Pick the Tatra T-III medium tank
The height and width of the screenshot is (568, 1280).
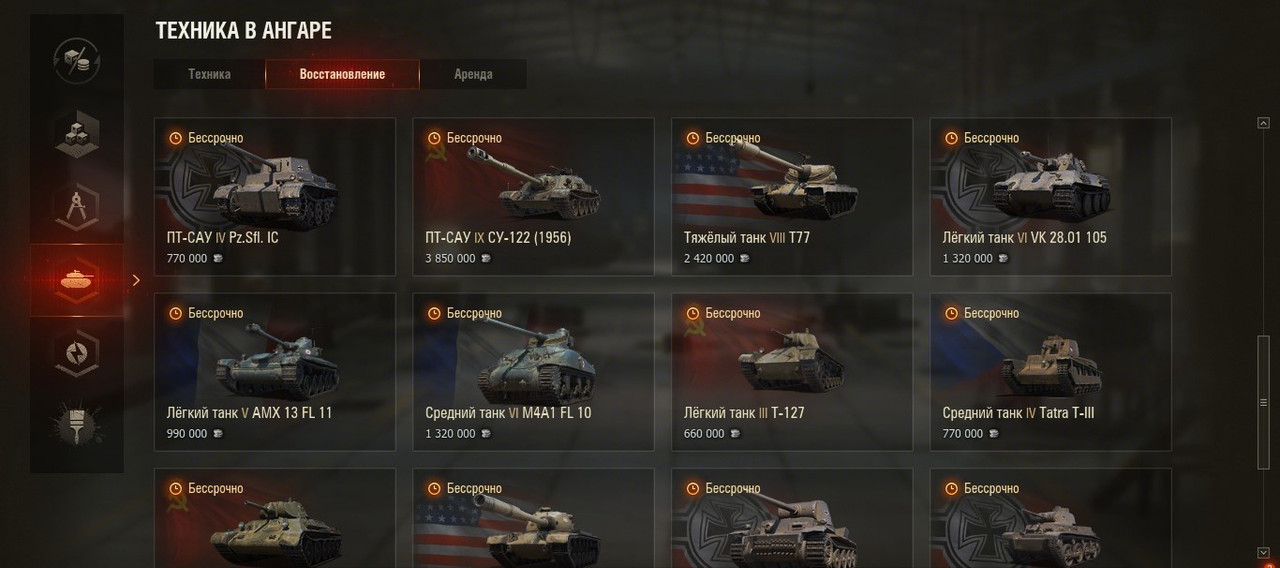tap(1051, 372)
